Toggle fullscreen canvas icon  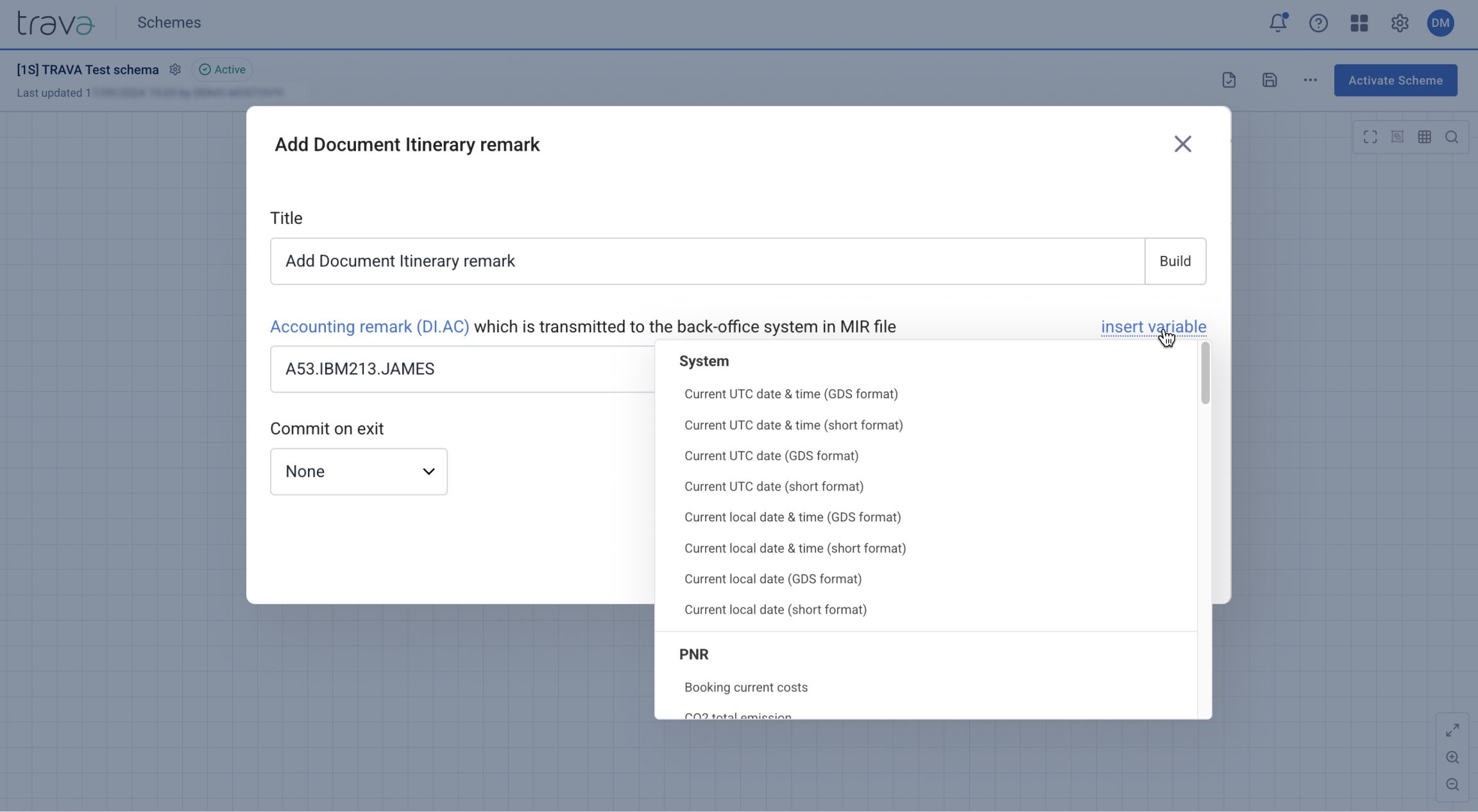1370,137
